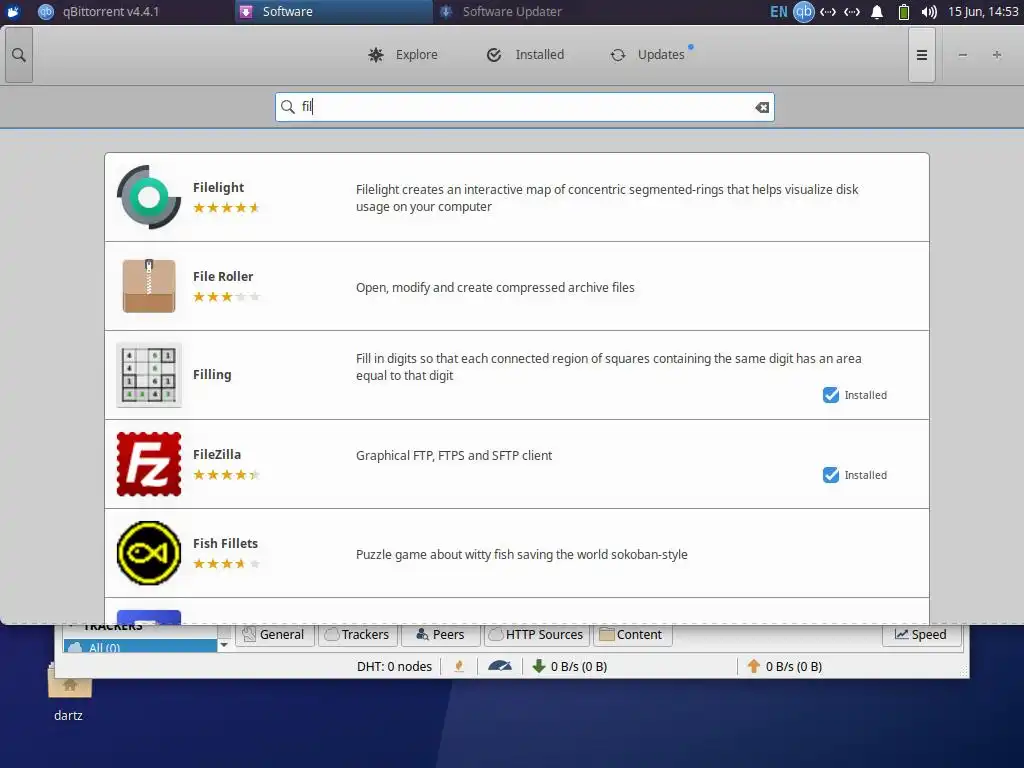
Task: Select the Fish Fillets title
Action: pyautogui.click(x=225, y=543)
